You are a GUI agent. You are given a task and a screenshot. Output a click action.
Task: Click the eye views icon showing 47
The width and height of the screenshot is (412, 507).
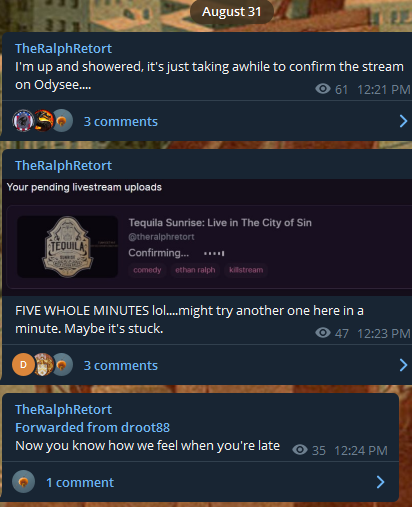click(x=323, y=333)
